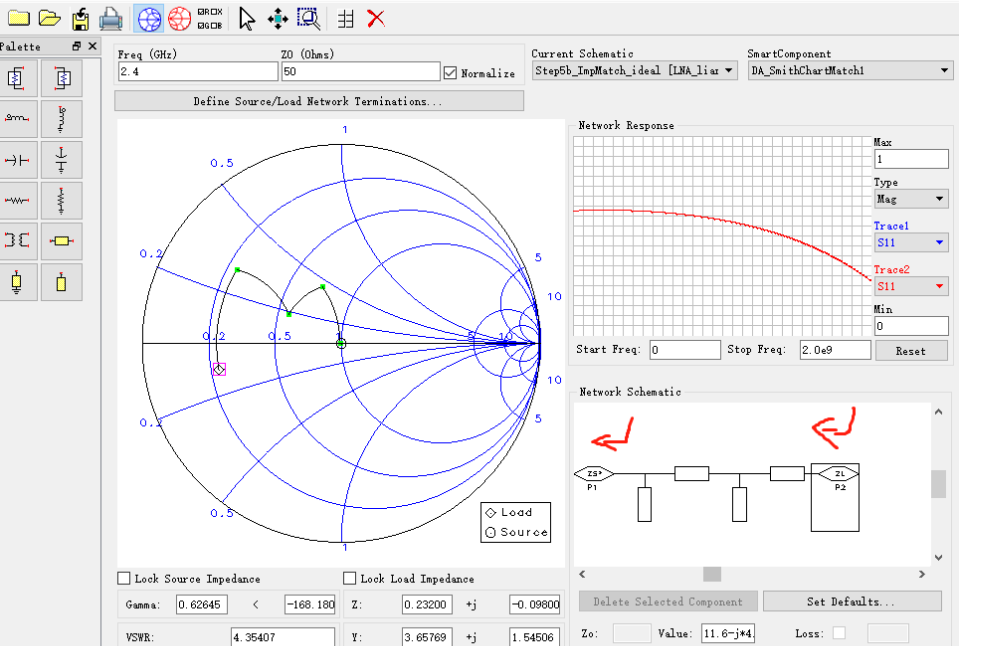
Task: Click the horizontal scrollbar thumb in Network Schematic
Action: [712, 574]
